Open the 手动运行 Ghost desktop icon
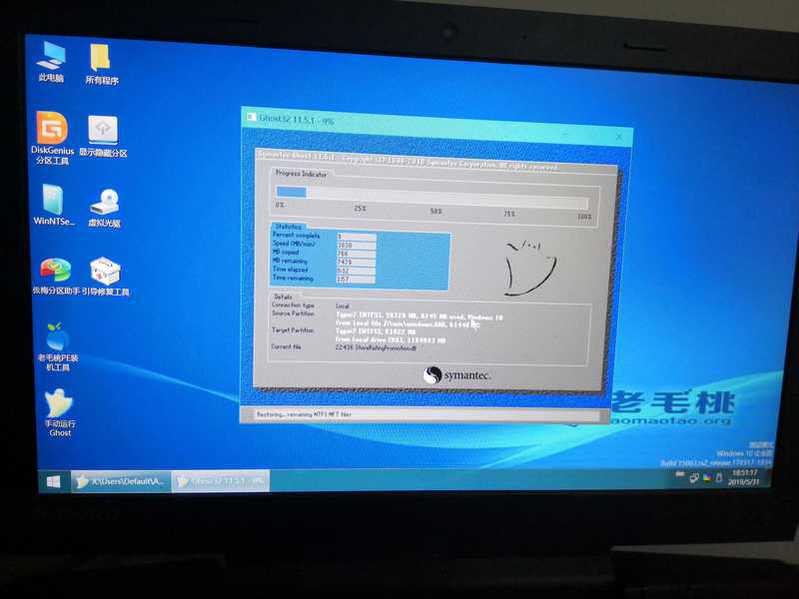 click(60, 413)
